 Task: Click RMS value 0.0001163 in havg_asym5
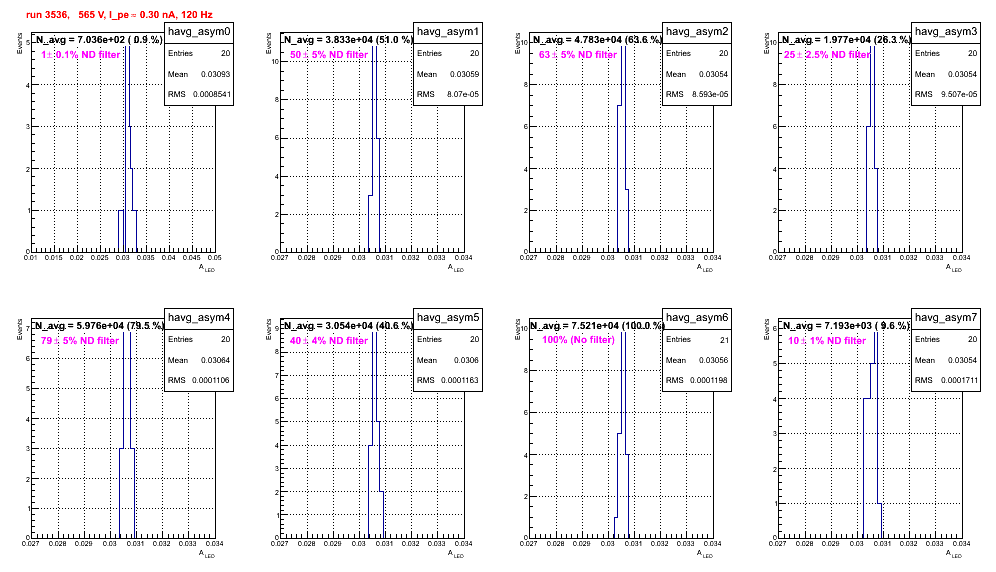461,380
